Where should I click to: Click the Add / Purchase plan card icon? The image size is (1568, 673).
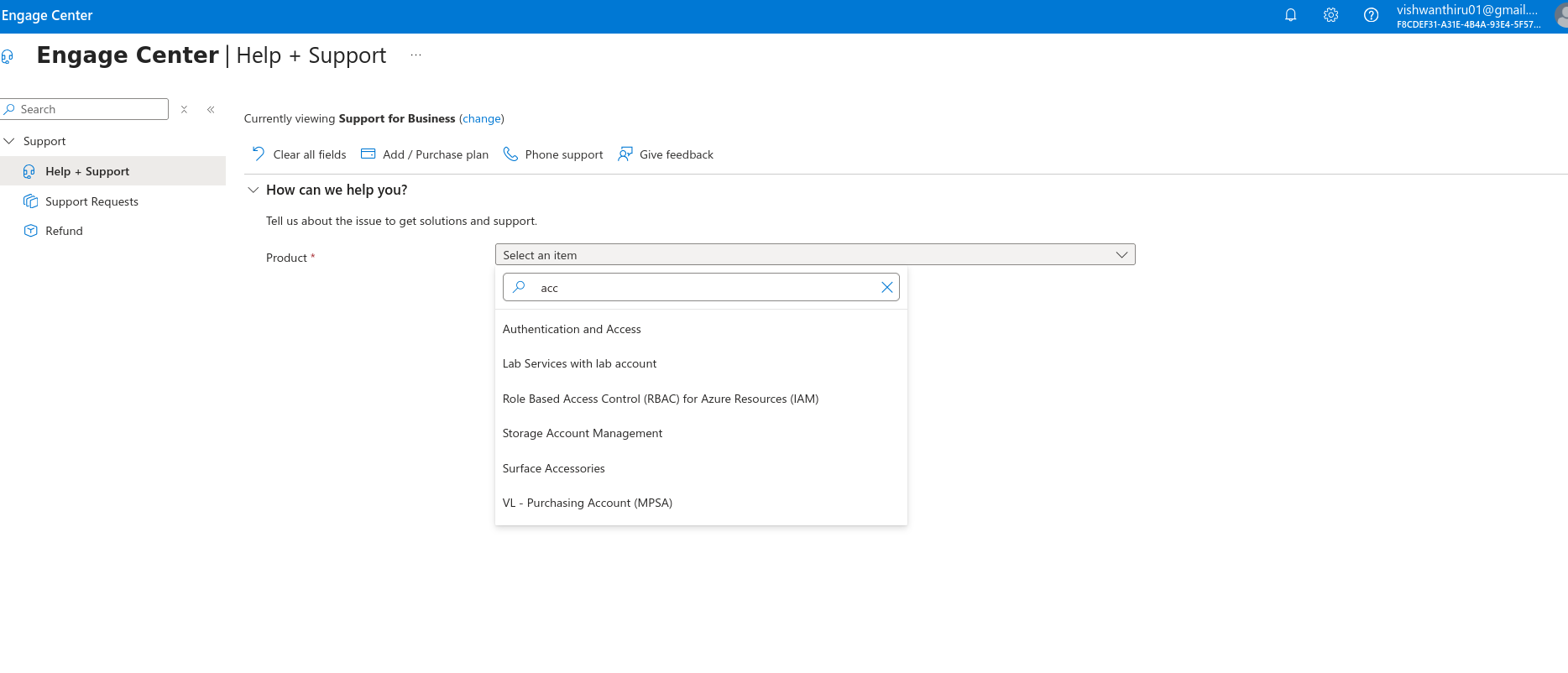pos(368,154)
